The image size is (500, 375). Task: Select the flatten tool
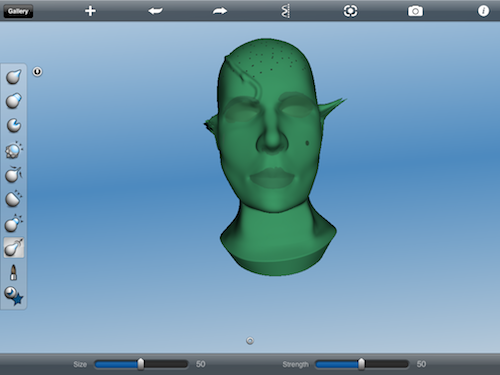coord(14,199)
